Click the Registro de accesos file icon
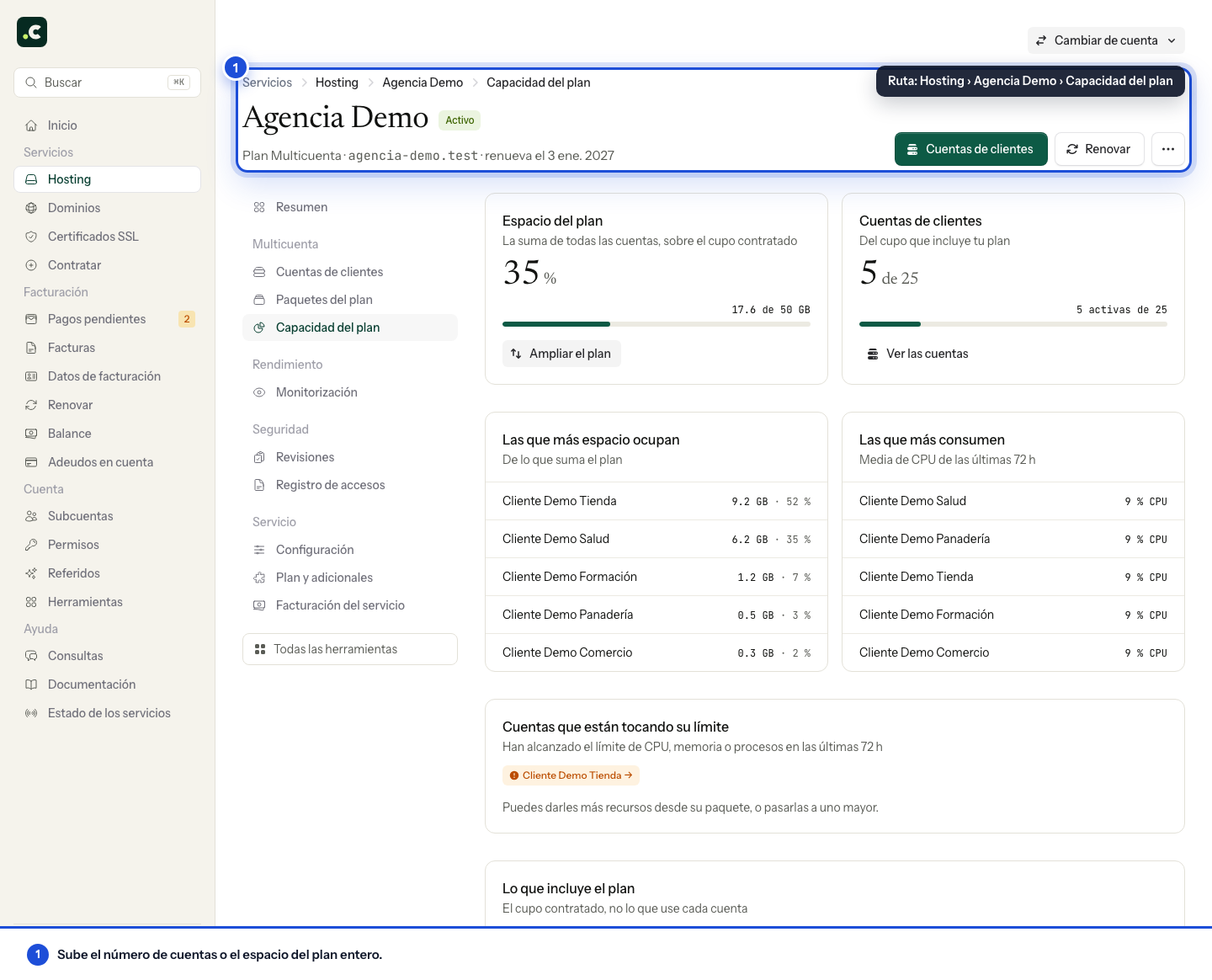Screen dimensions: 1212x980 click(259, 485)
